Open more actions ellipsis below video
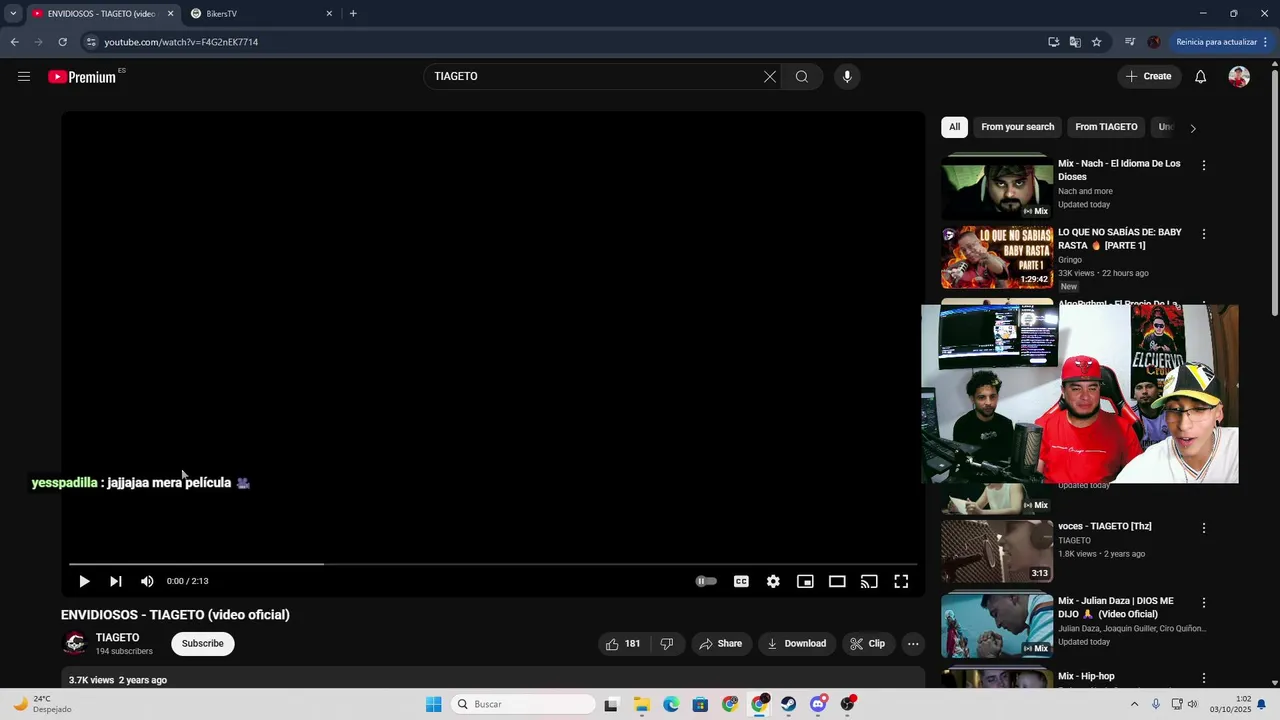1280x720 pixels. coord(913,644)
